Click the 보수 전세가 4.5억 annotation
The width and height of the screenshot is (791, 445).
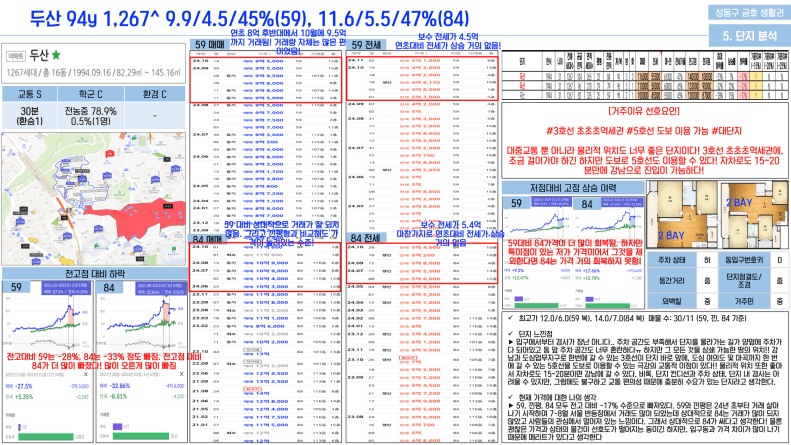point(448,37)
